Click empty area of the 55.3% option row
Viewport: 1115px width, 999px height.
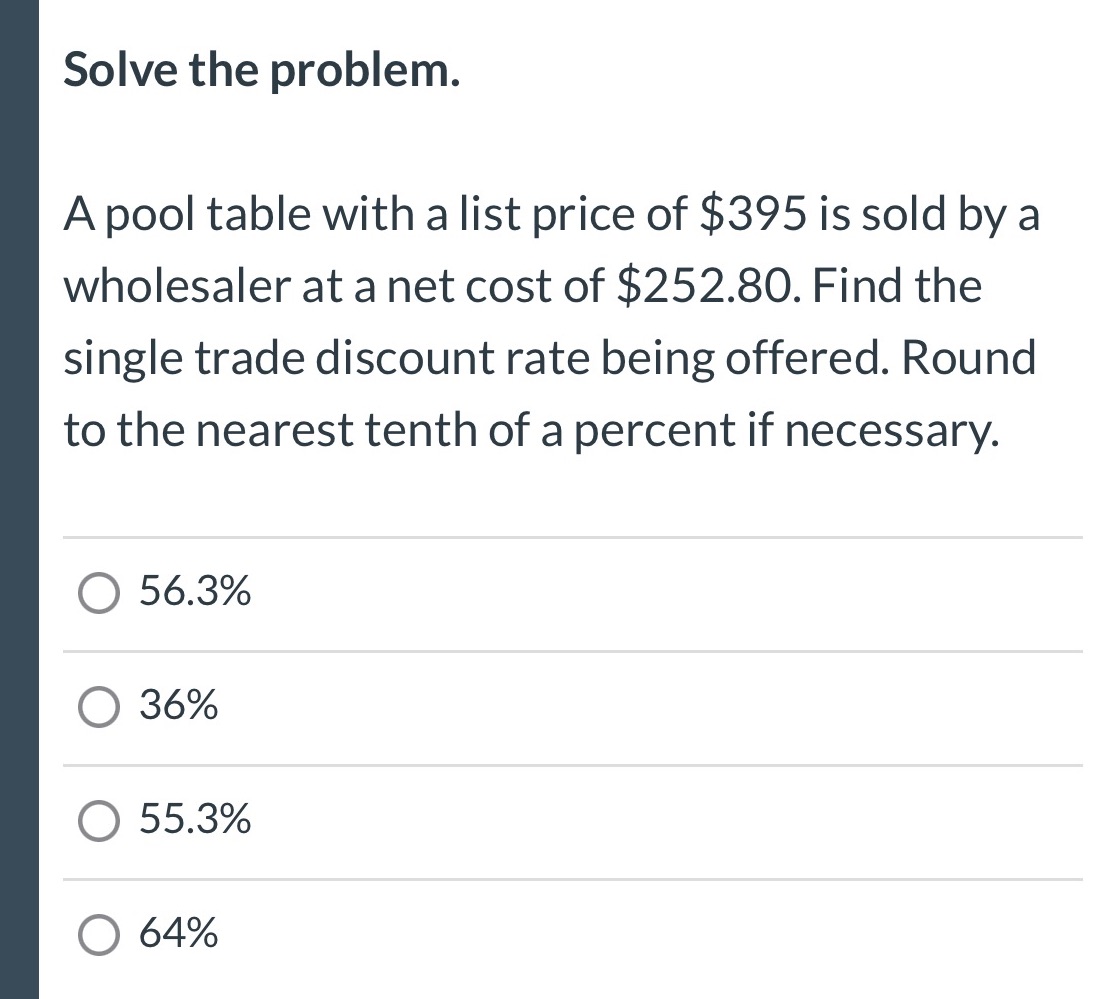[668, 821]
